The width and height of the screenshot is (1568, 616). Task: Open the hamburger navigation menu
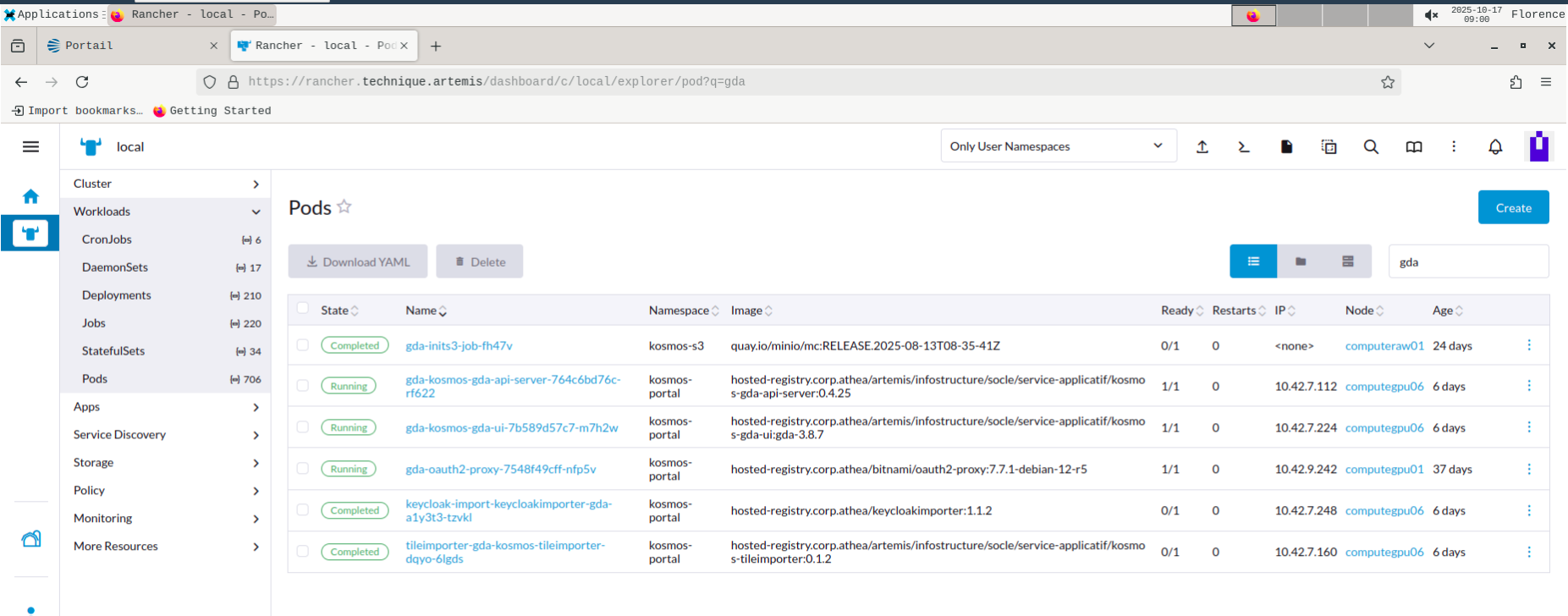click(30, 147)
